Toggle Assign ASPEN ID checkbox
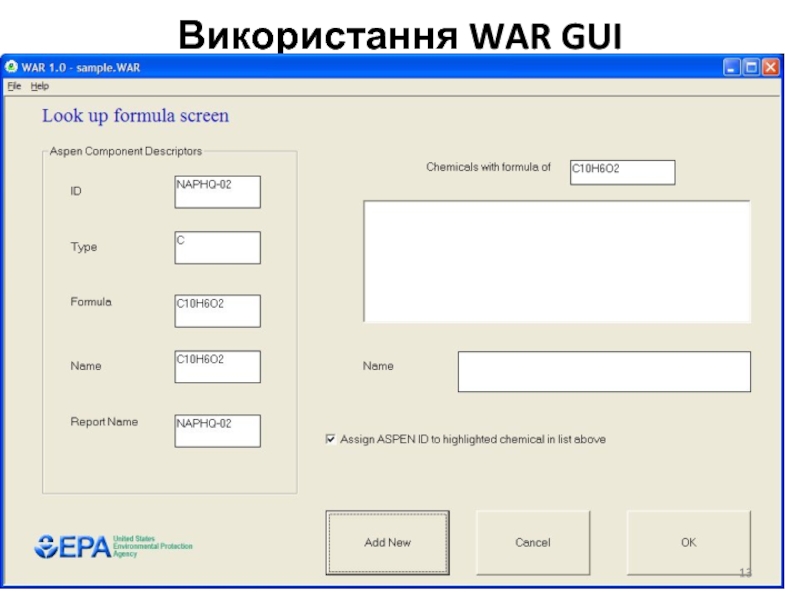 331,439
